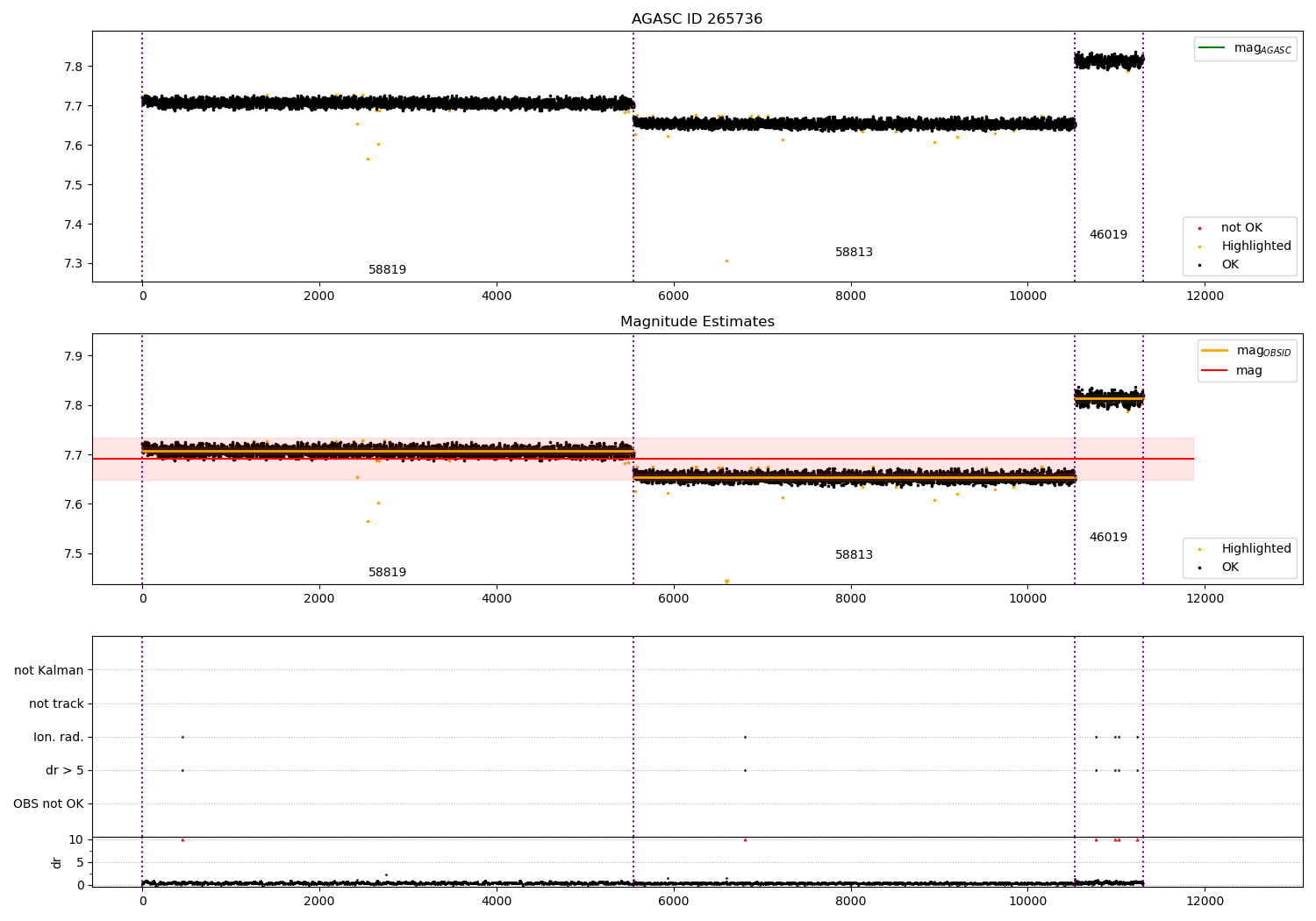Image resolution: width=1316 pixels, height=921 pixels.
Task: Select the mag AGASC green line legend entry
Action: [1245, 48]
